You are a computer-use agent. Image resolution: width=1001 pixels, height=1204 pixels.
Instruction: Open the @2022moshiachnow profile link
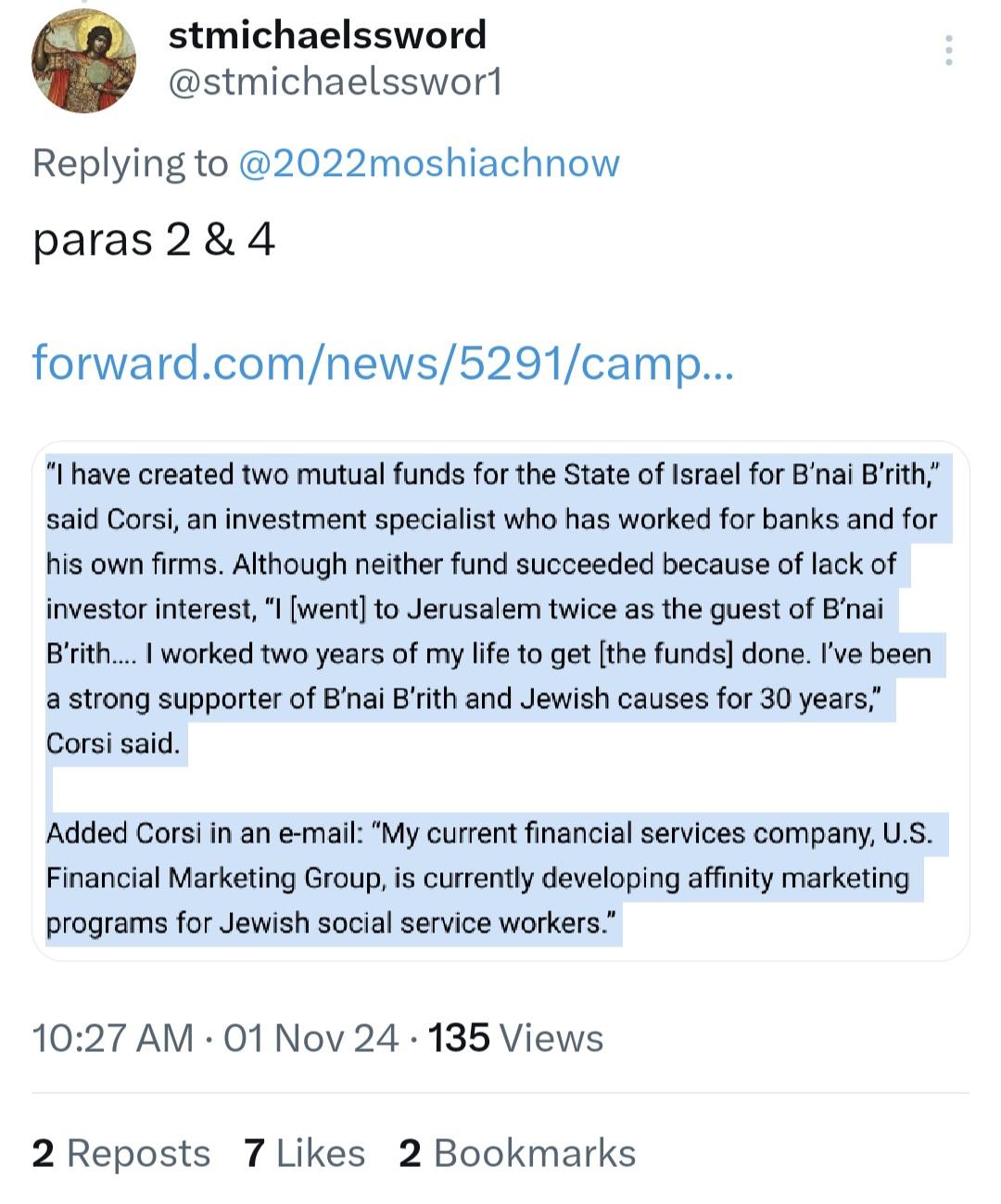428,163
